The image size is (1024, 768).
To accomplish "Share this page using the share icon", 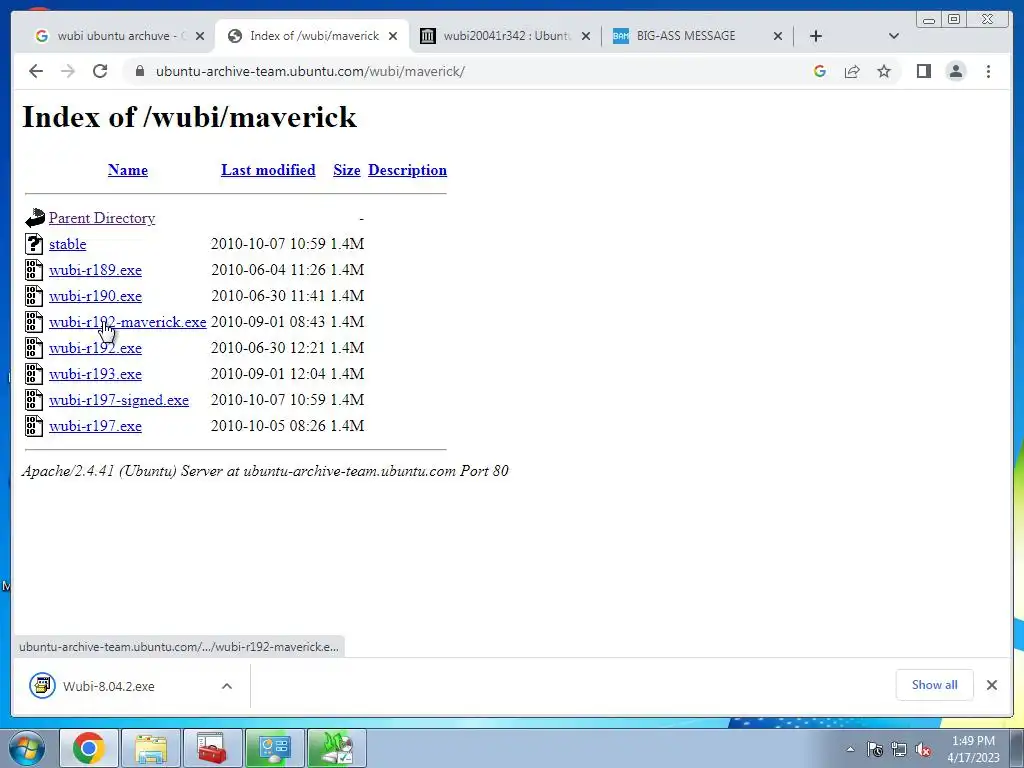I will point(852,71).
